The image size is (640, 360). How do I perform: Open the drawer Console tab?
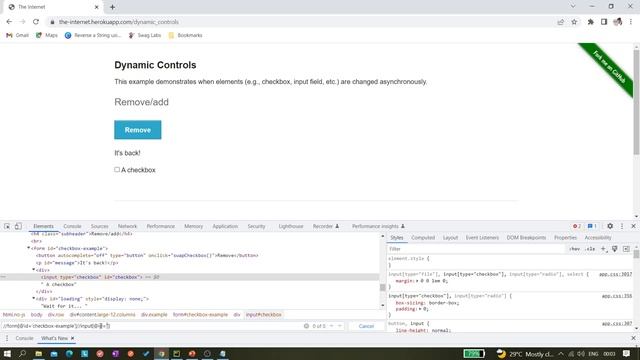tap(24, 338)
